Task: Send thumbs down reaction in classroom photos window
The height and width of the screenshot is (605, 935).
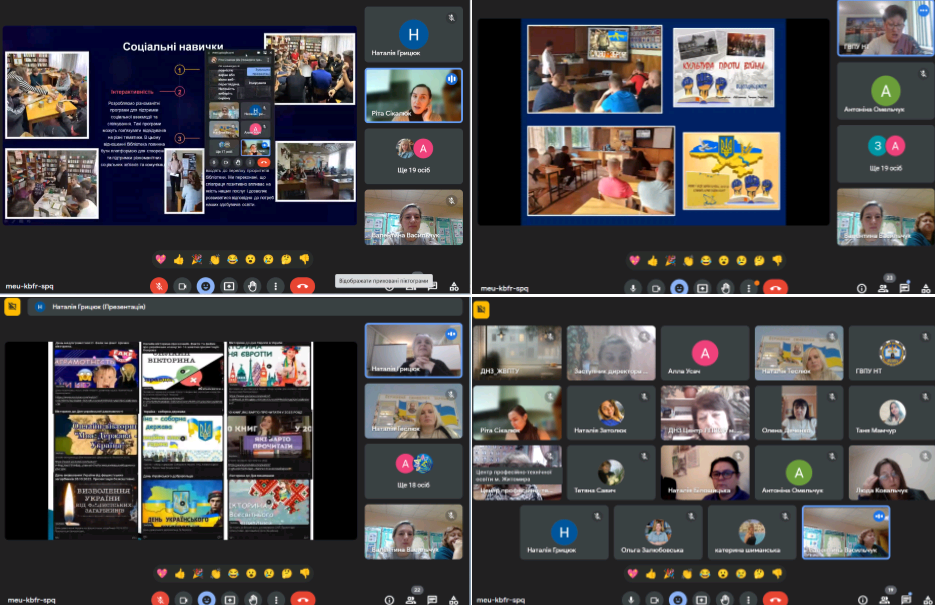Action: coord(777,260)
